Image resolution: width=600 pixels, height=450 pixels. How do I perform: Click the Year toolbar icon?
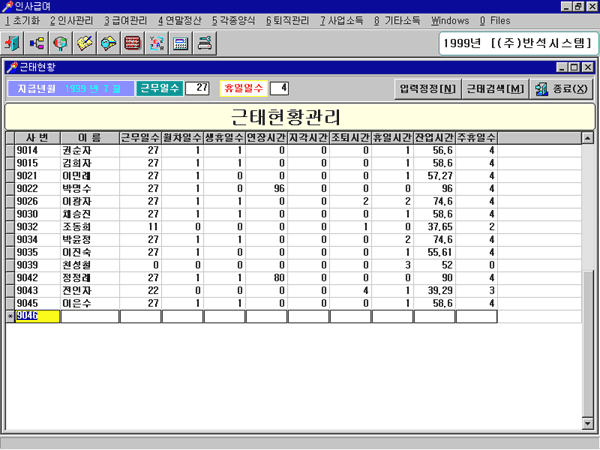pos(157,44)
